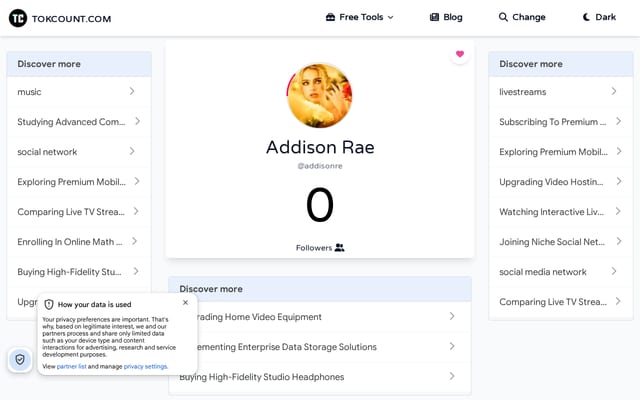Image resolution: width=640 pixels, height=400 pixels.
Task: Click chevron next to livestreams
Action: [614, 91]
